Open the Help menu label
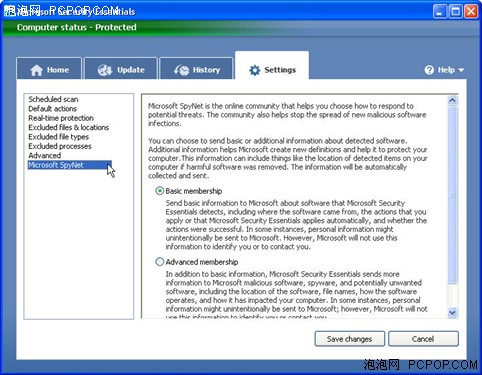482x375 pixels. point(446,70)
